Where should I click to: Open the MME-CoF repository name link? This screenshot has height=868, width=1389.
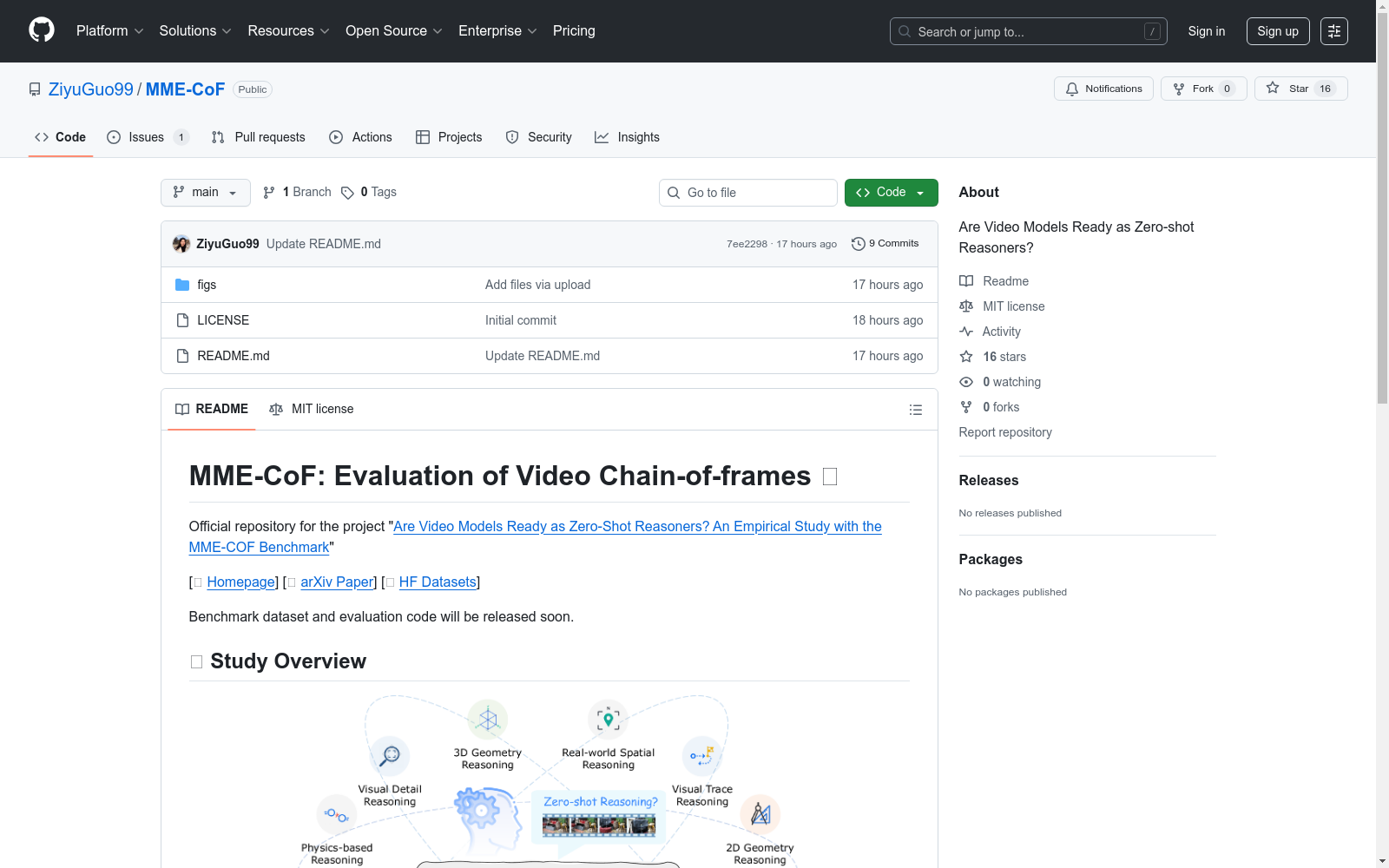[x=185, y=89]
